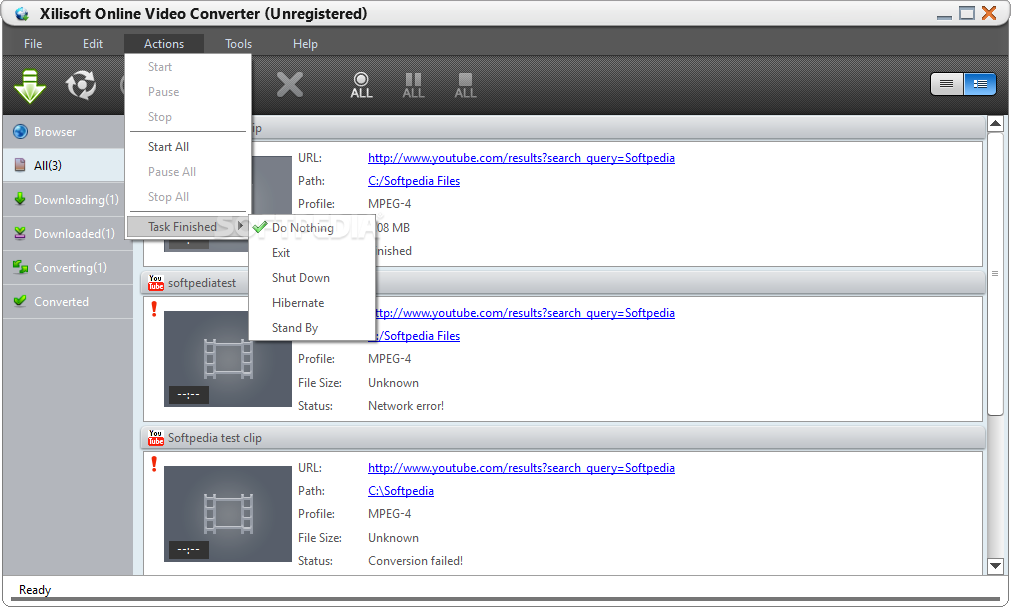Click the convert recycle-arrows toolbar icon

(x=81, y=85)
